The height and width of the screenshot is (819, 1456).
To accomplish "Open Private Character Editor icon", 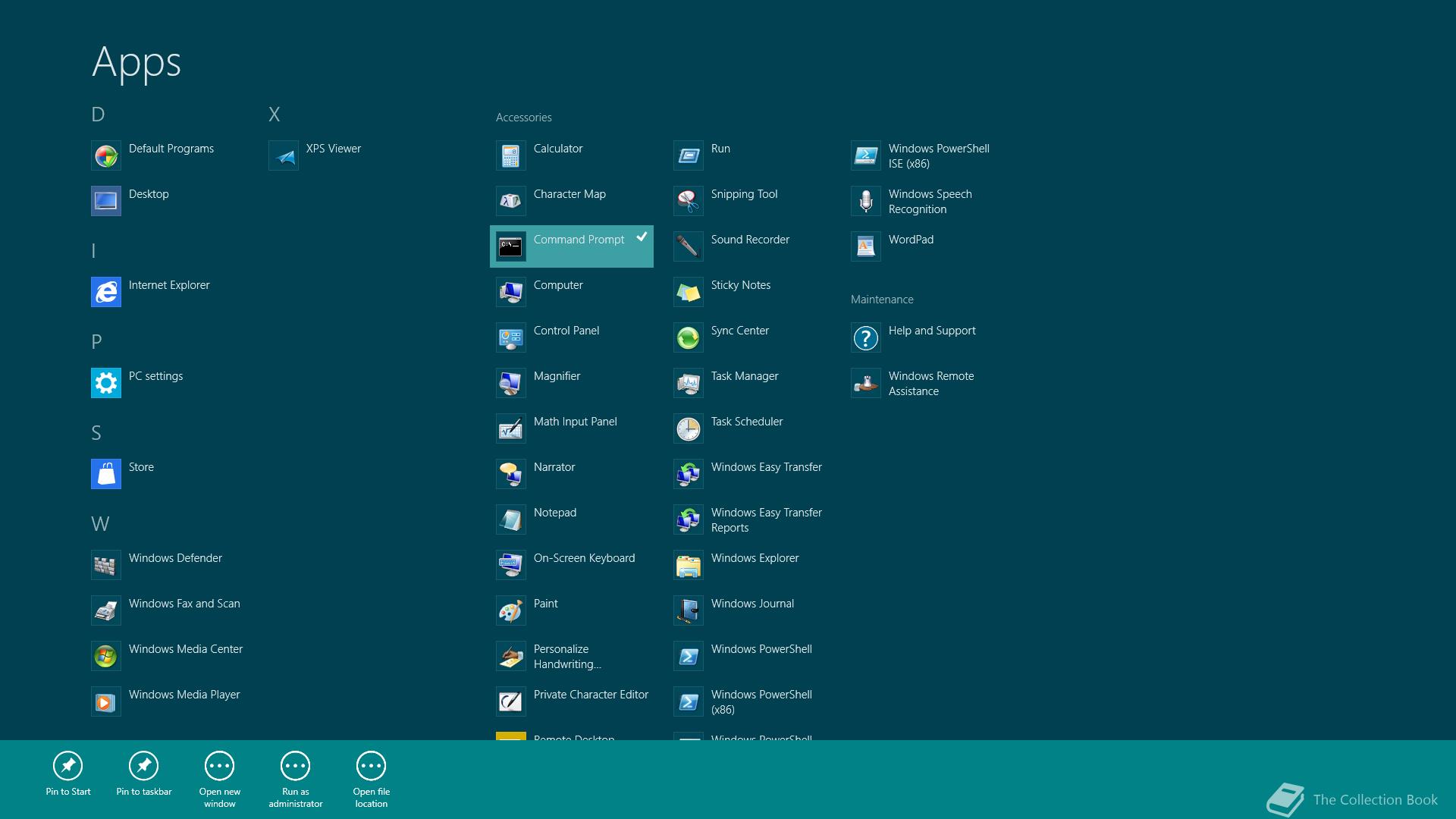I will pos(510,701).
